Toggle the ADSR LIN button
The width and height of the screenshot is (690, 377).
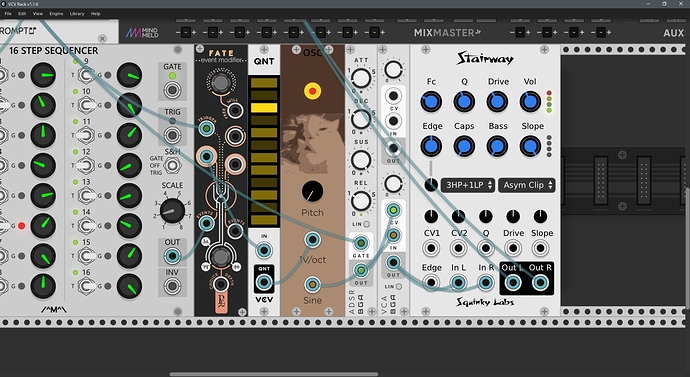coord(367,224)
